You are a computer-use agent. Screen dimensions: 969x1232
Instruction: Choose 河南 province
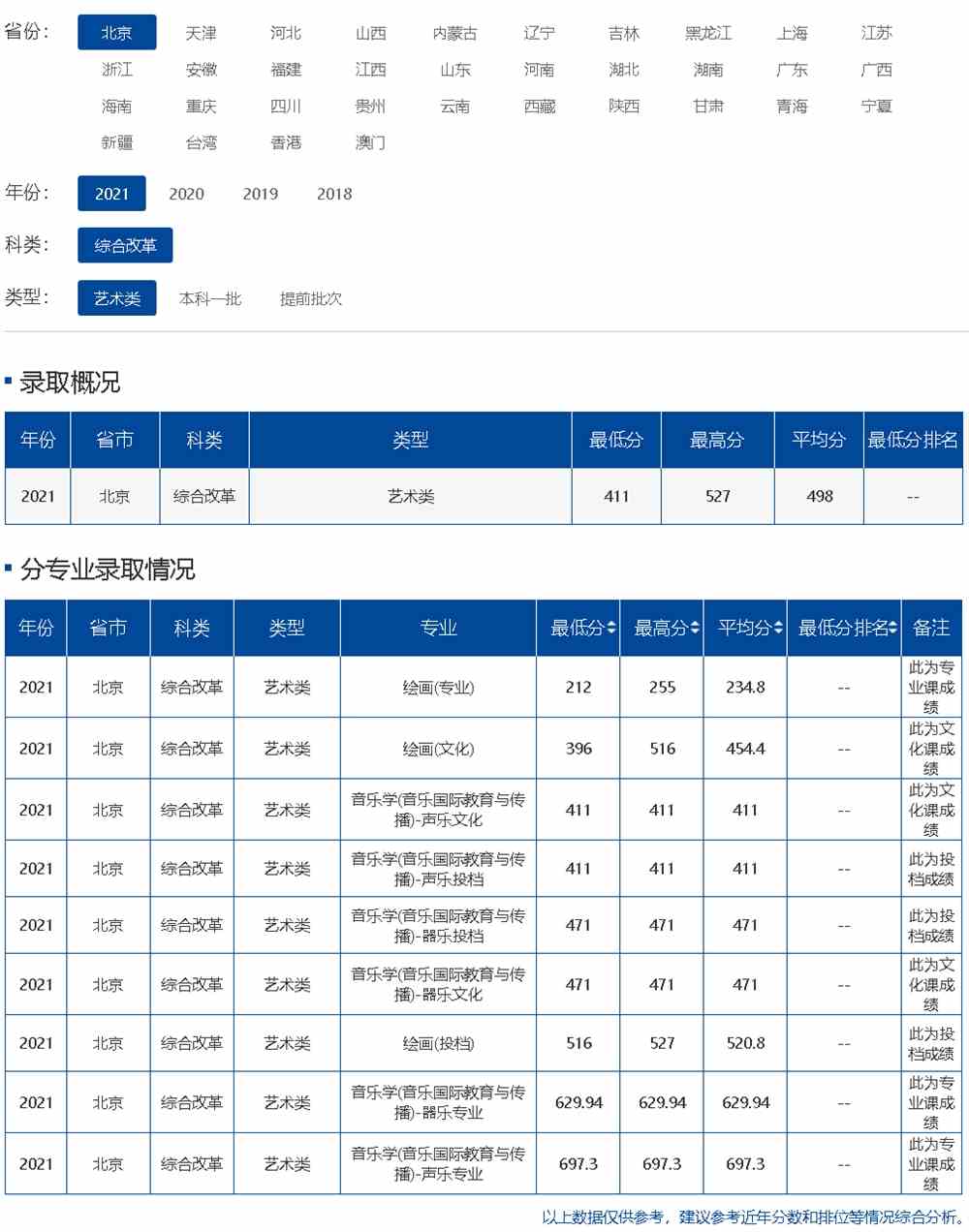[x=540, y=70]
